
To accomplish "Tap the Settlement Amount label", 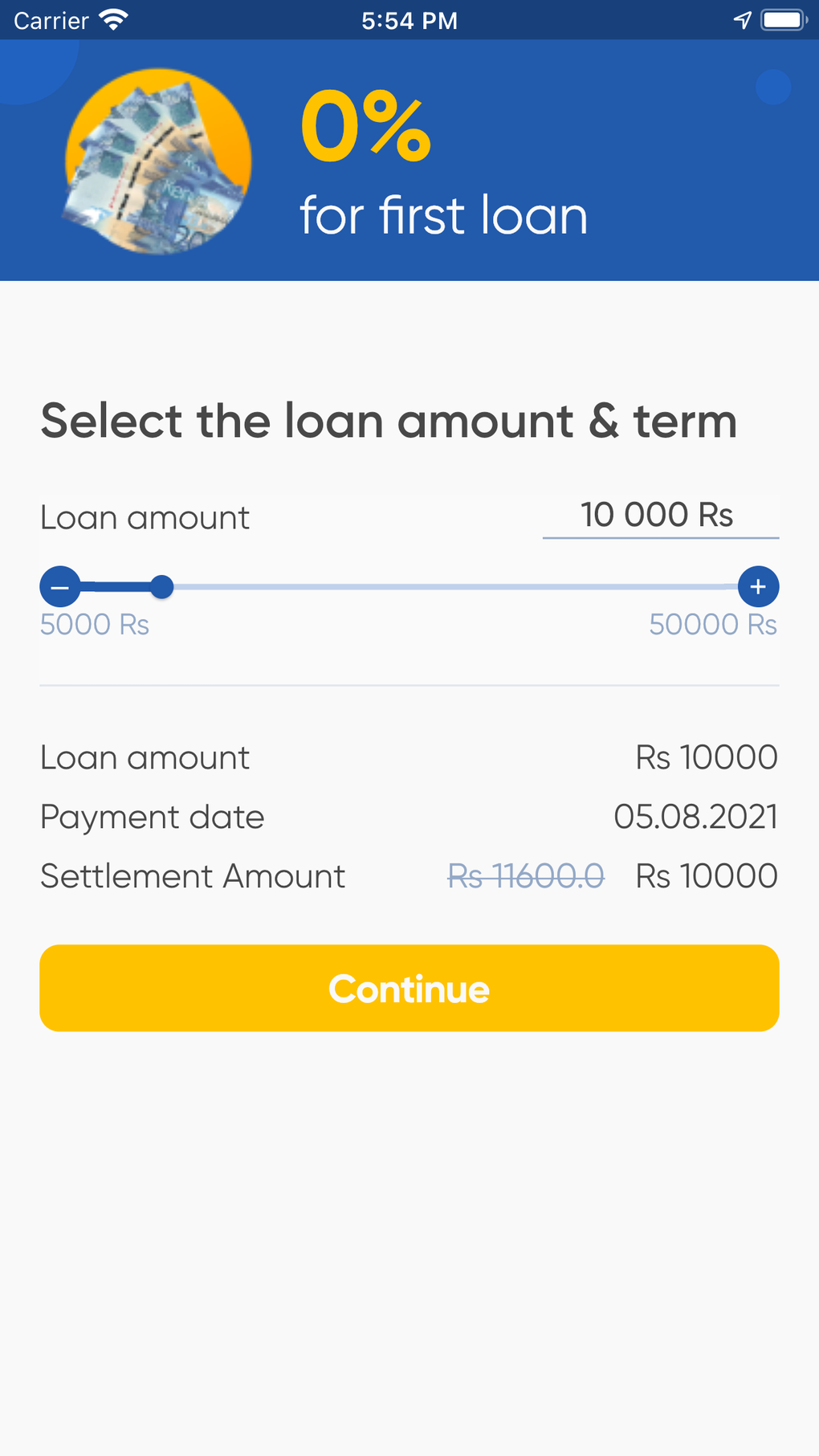I will point(193,876).
